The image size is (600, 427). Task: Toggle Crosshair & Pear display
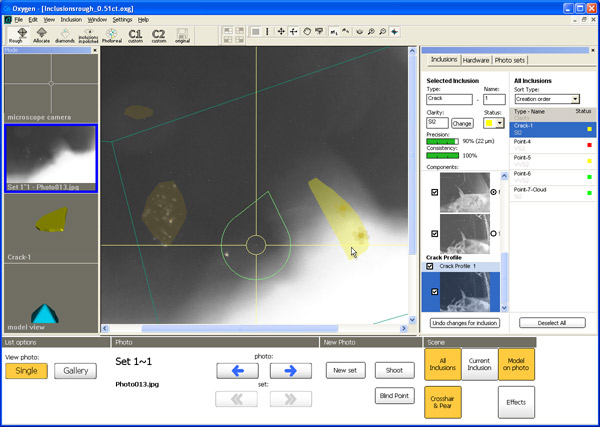coord(443,401)
